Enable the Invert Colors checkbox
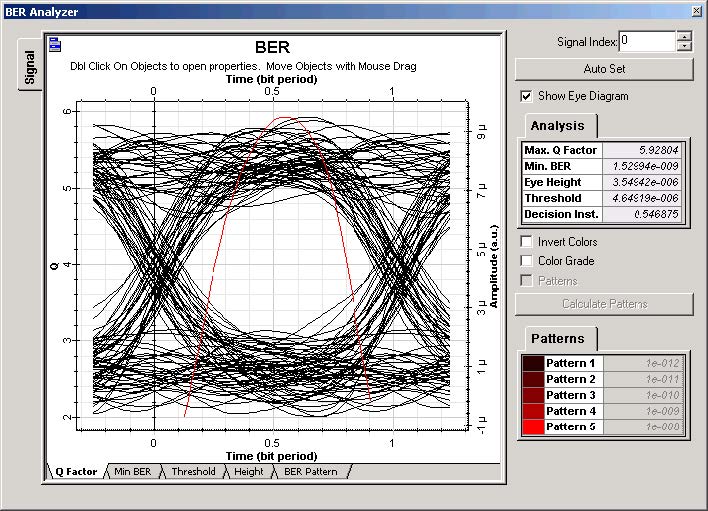The image size is (708, 511). (x=526, y=242)
